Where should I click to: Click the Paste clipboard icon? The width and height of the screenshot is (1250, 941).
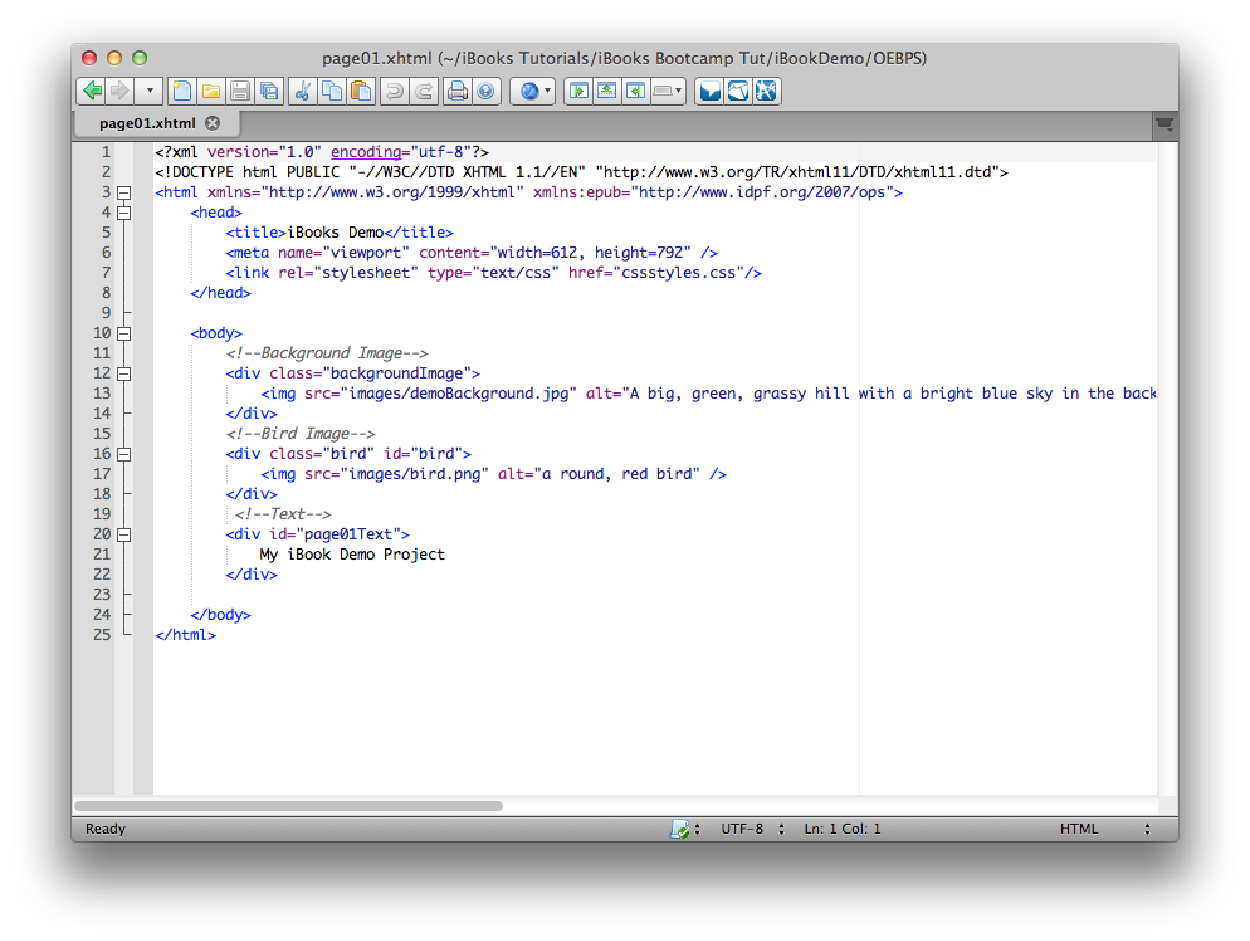point(361,91)
